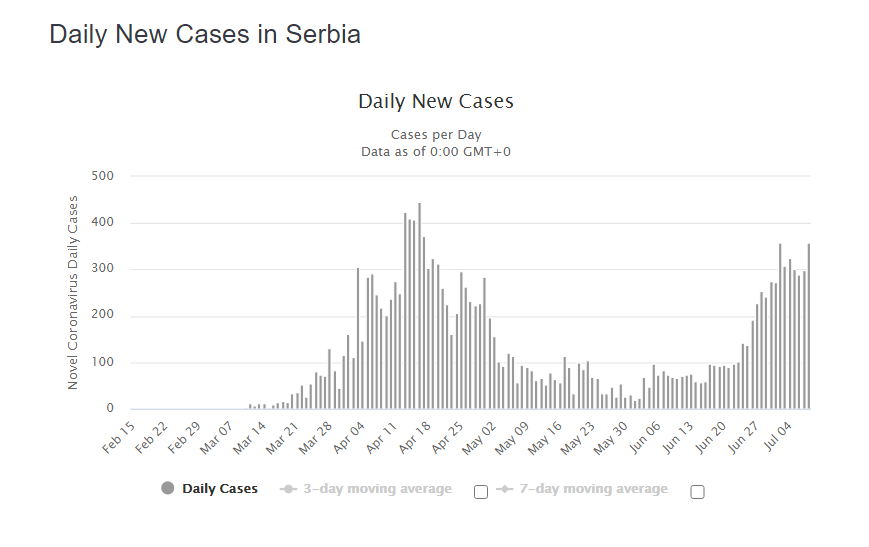Image resolution: width=869 pixels, height=547 pixels.
Task: Click the Cases per Day subtitle
Action: point(435,134)
